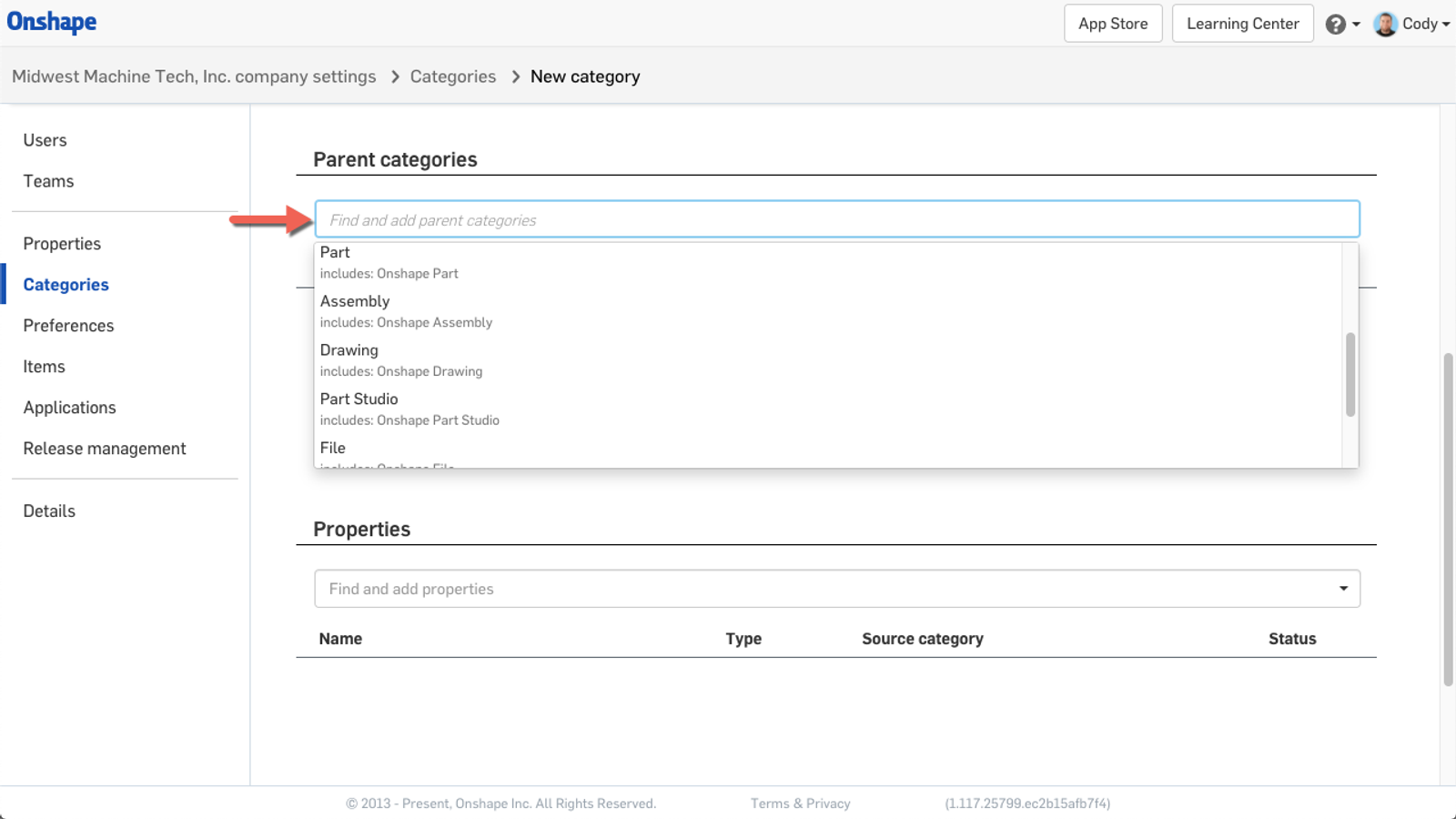Select Properties in the sidebar
This screenshot has width=1456, height=819.
point(62,243)
